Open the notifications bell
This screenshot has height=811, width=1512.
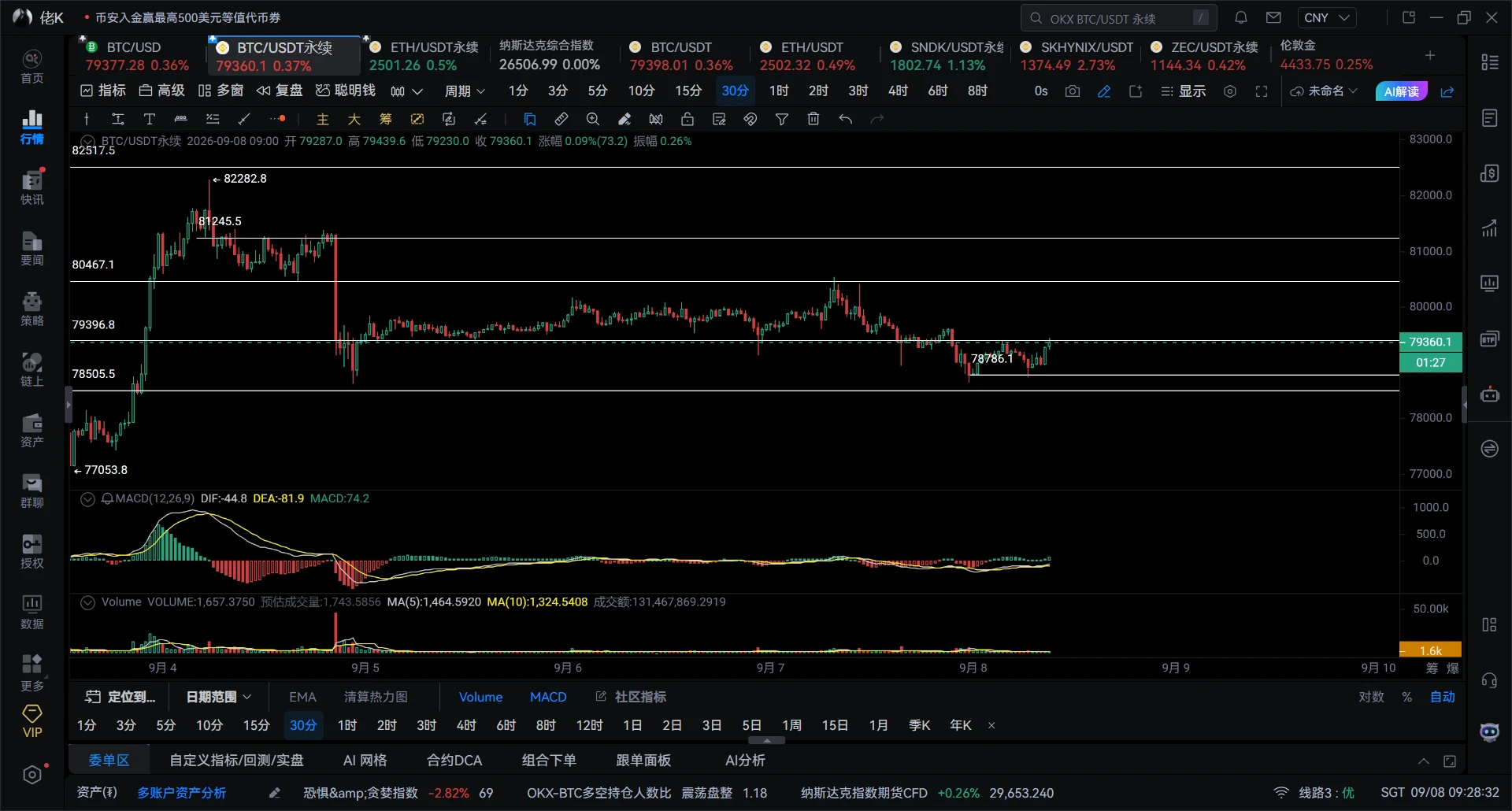(1241, 17)
